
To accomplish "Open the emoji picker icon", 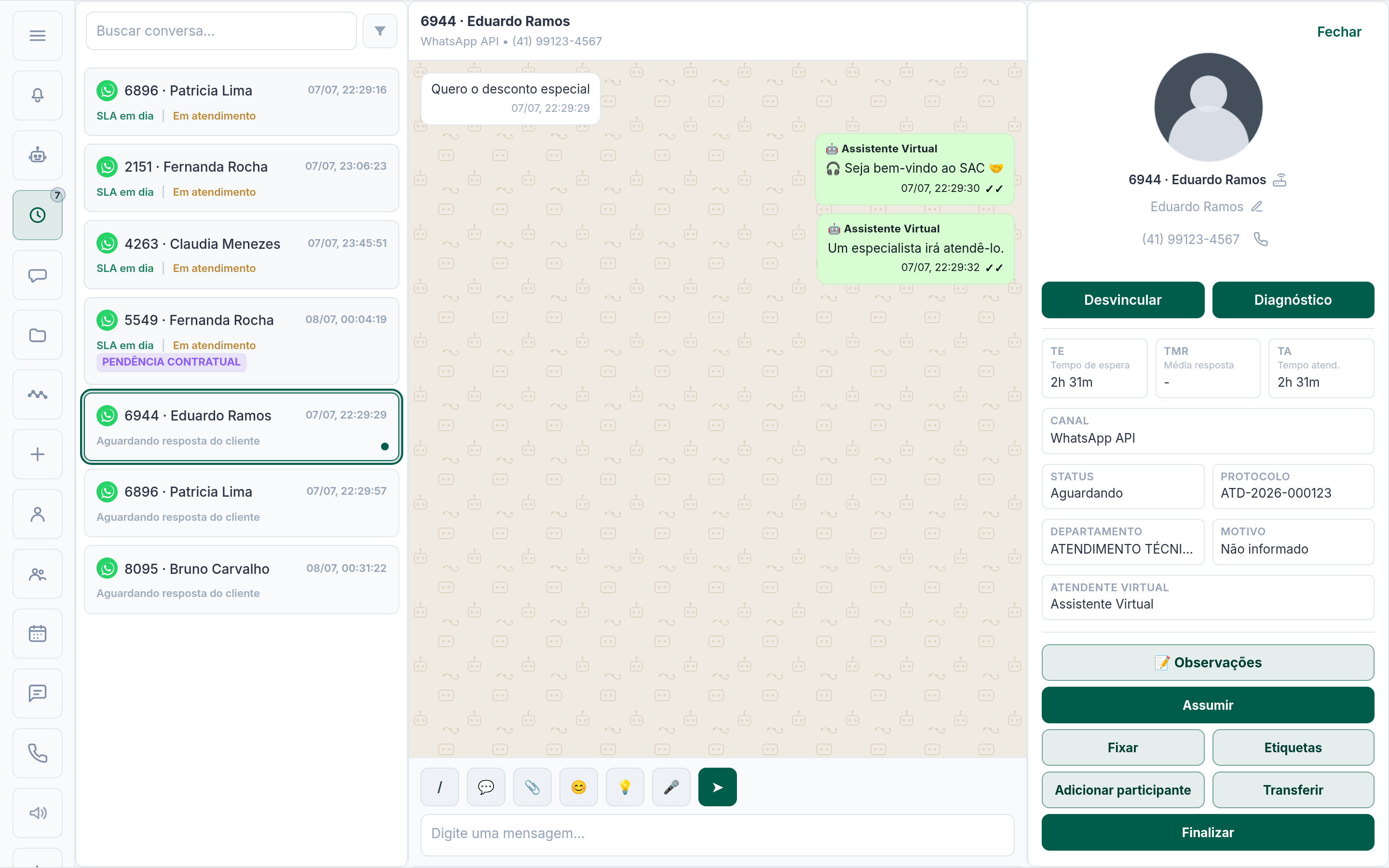I will [579, 787].
